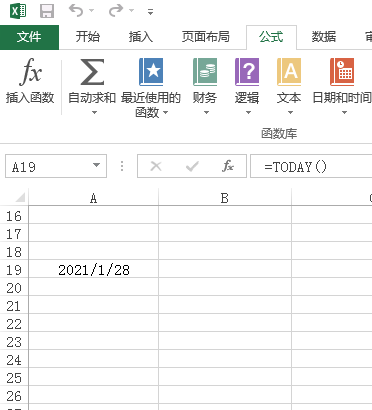Select row 25 header
Viewport: 372px width, 410px height.
[x=14, y=378]
